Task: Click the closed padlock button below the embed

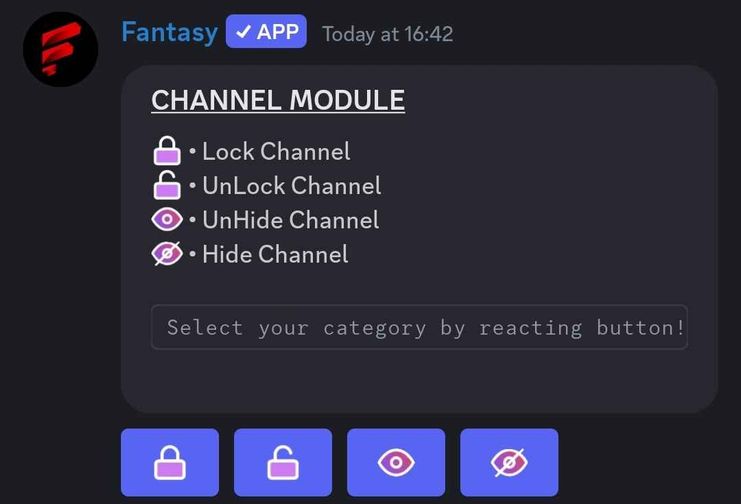Action: click(170, 462)
